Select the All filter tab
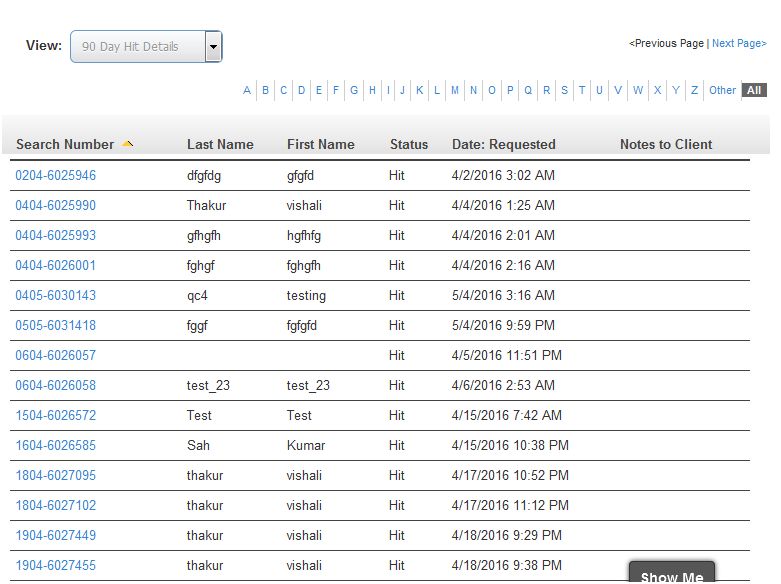781x584 pixels. 754,90
